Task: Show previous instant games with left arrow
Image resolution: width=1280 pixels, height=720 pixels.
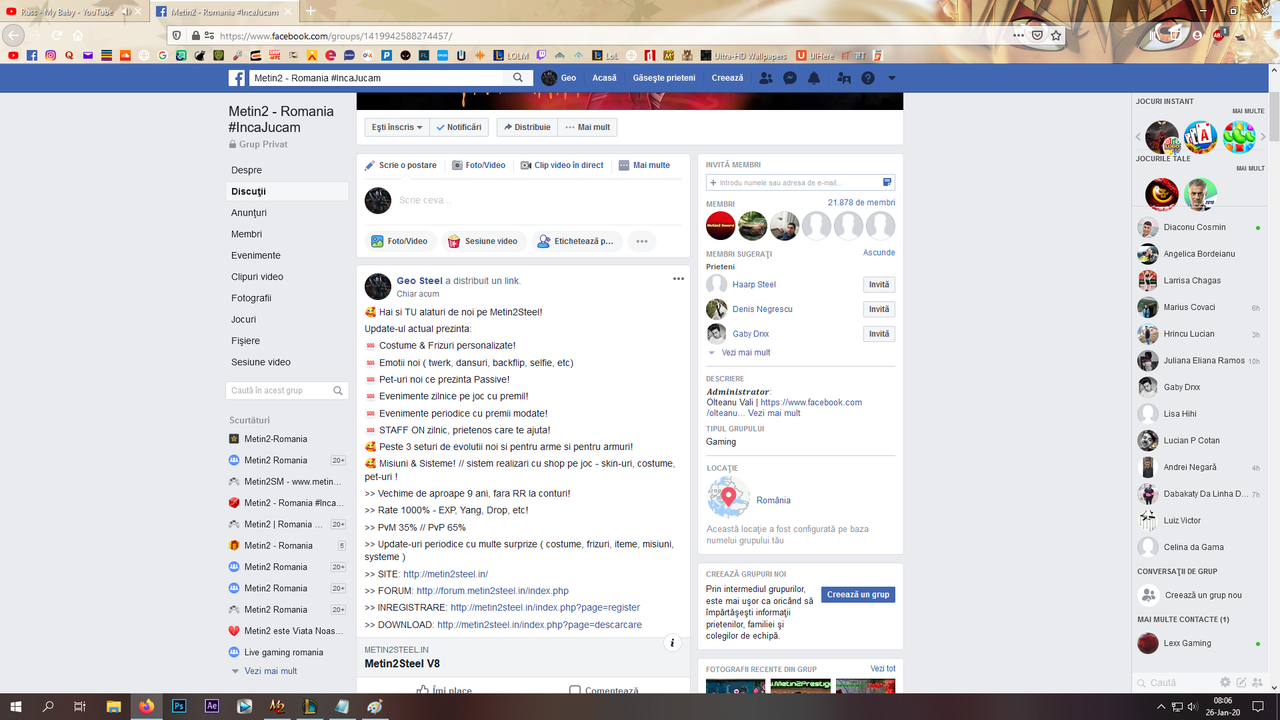Action: click(1138, 136)
